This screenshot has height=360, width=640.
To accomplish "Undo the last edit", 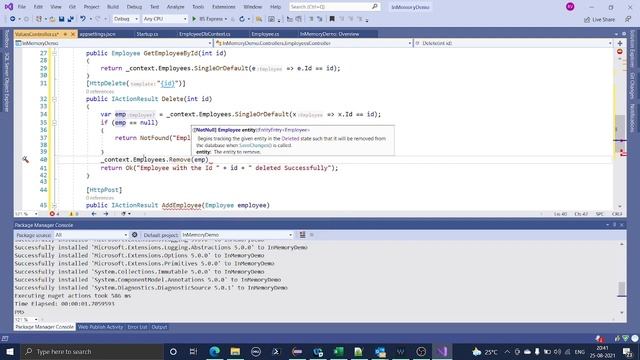I will 83,19.
